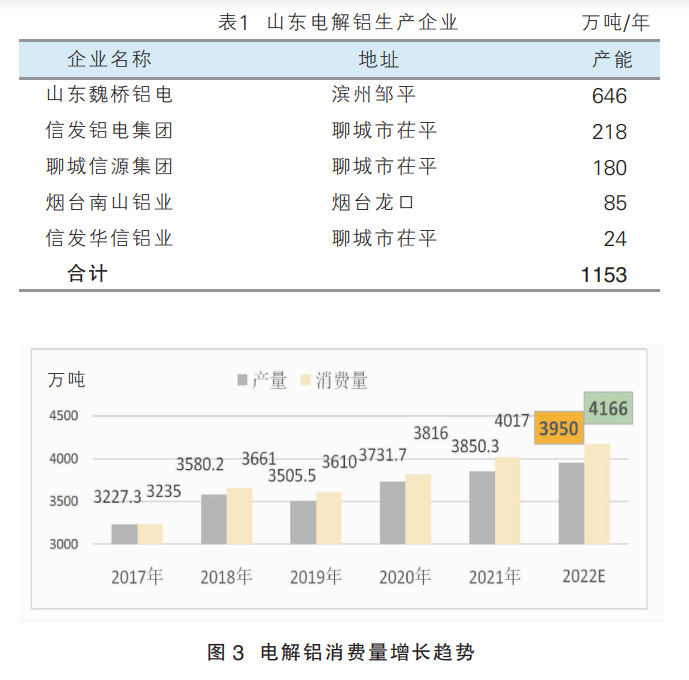Click the cream 2017年 consumption bar
Image resolution: width=689 pixels, height=680 pixels.
[x=150, y=534]
